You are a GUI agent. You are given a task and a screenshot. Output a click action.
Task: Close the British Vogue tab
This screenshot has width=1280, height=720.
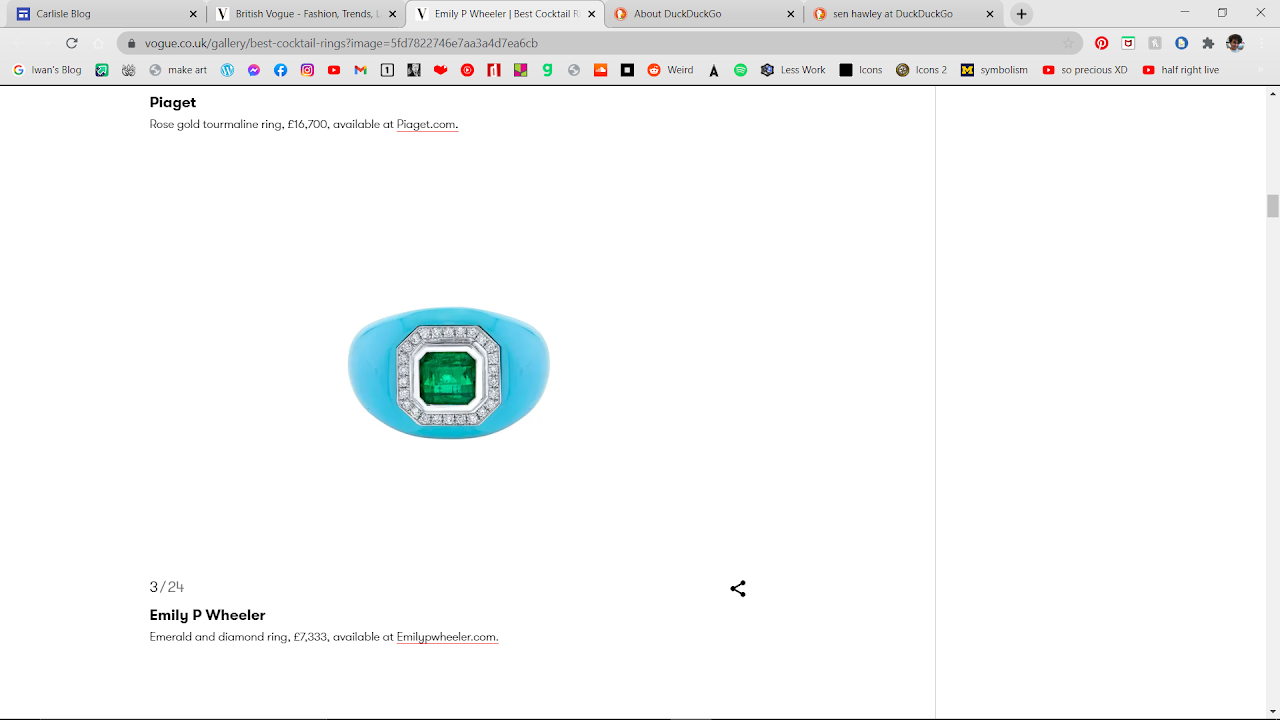point(393,14)
